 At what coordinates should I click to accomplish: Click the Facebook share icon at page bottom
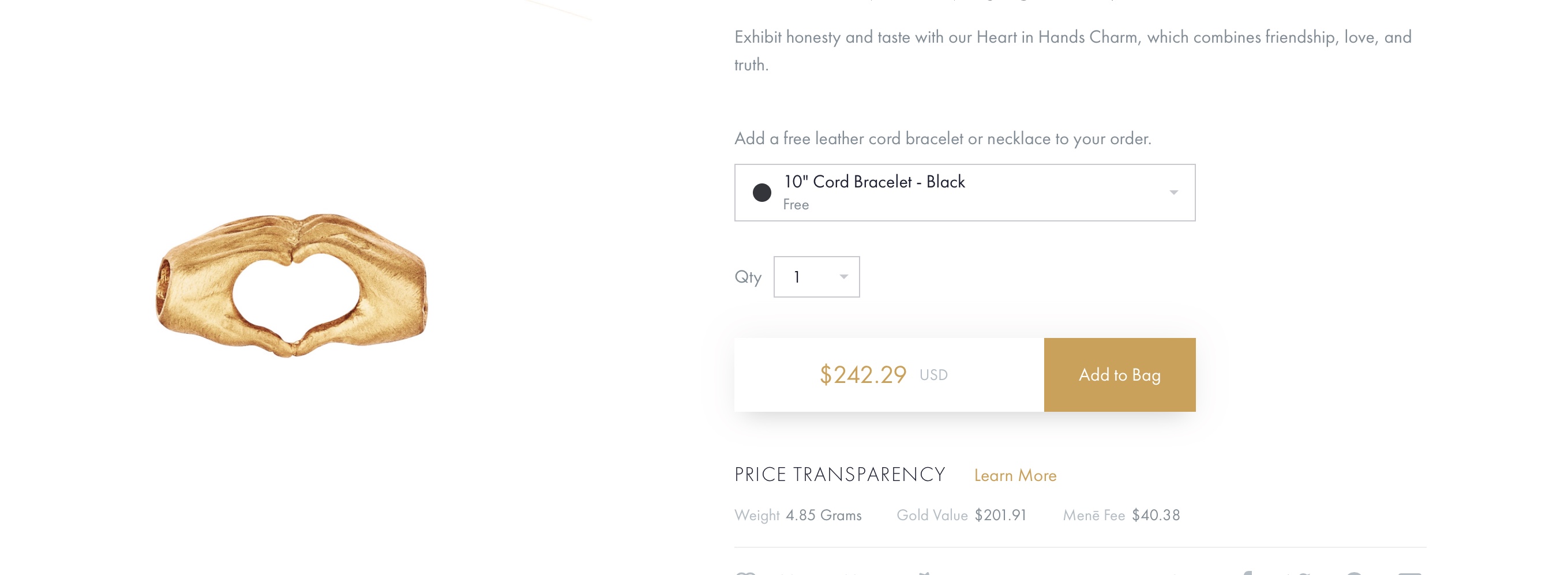[1246, 573]
